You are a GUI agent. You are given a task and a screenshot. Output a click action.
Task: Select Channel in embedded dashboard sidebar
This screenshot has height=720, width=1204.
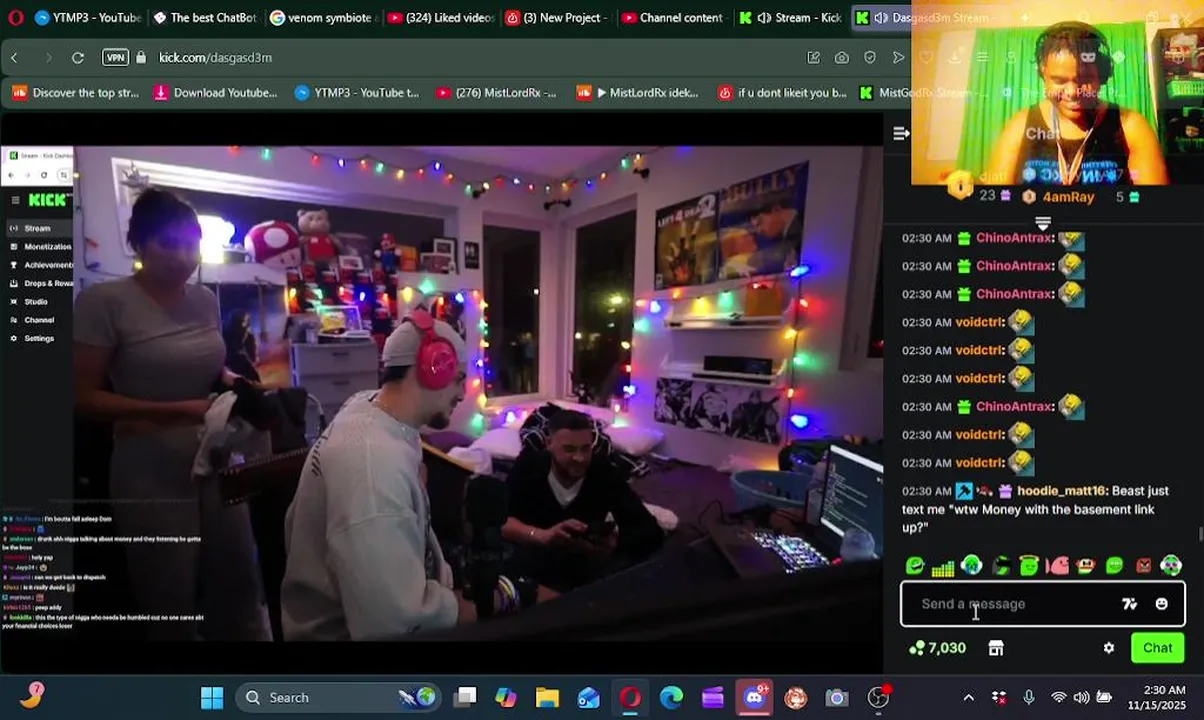[32, 320]
